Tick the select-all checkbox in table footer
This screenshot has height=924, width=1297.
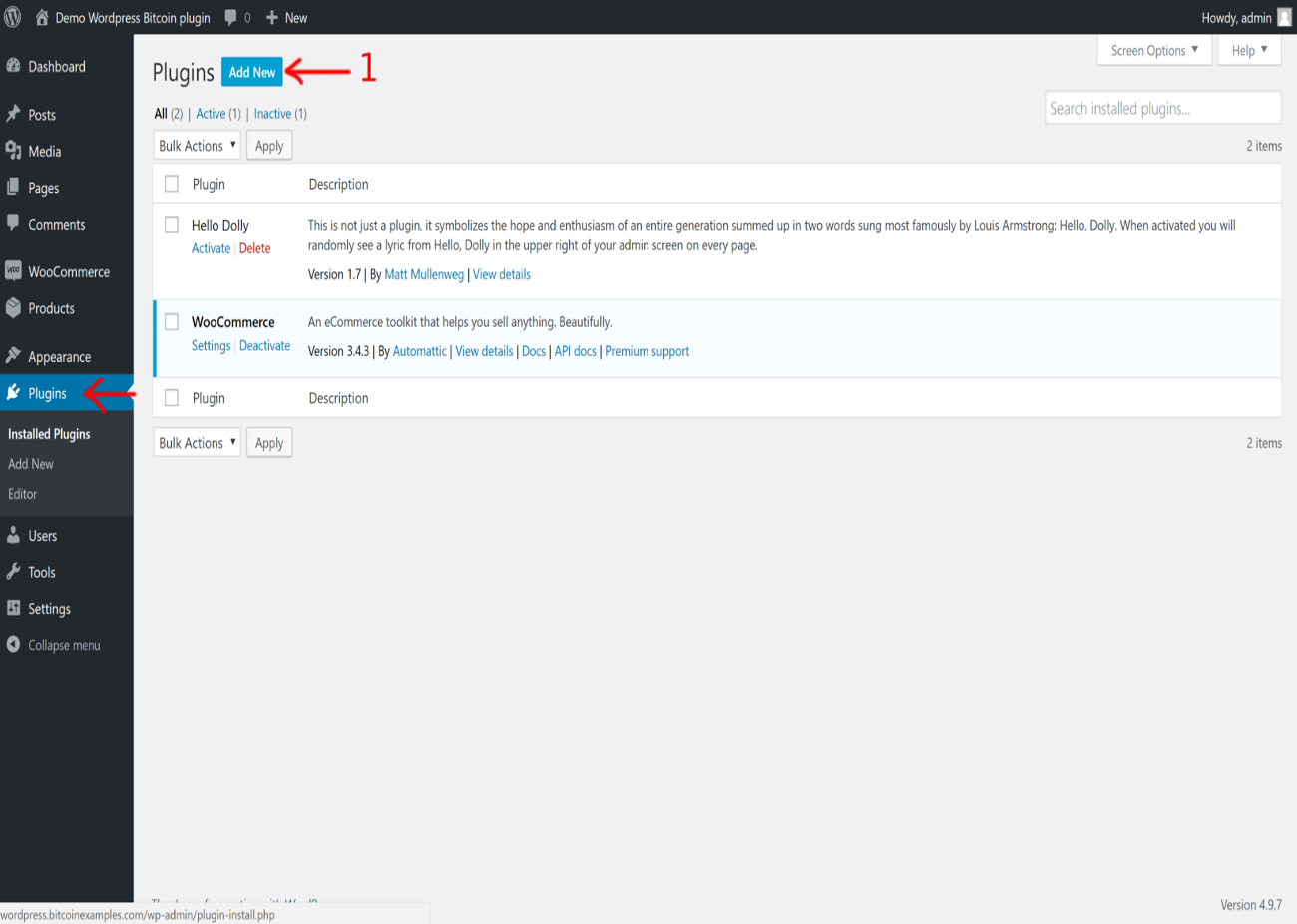172,398
